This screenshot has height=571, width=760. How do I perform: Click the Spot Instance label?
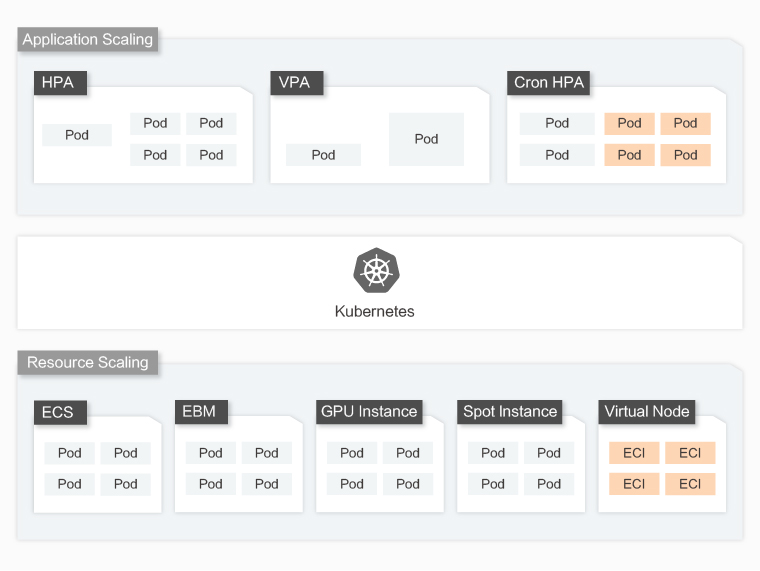510,411
